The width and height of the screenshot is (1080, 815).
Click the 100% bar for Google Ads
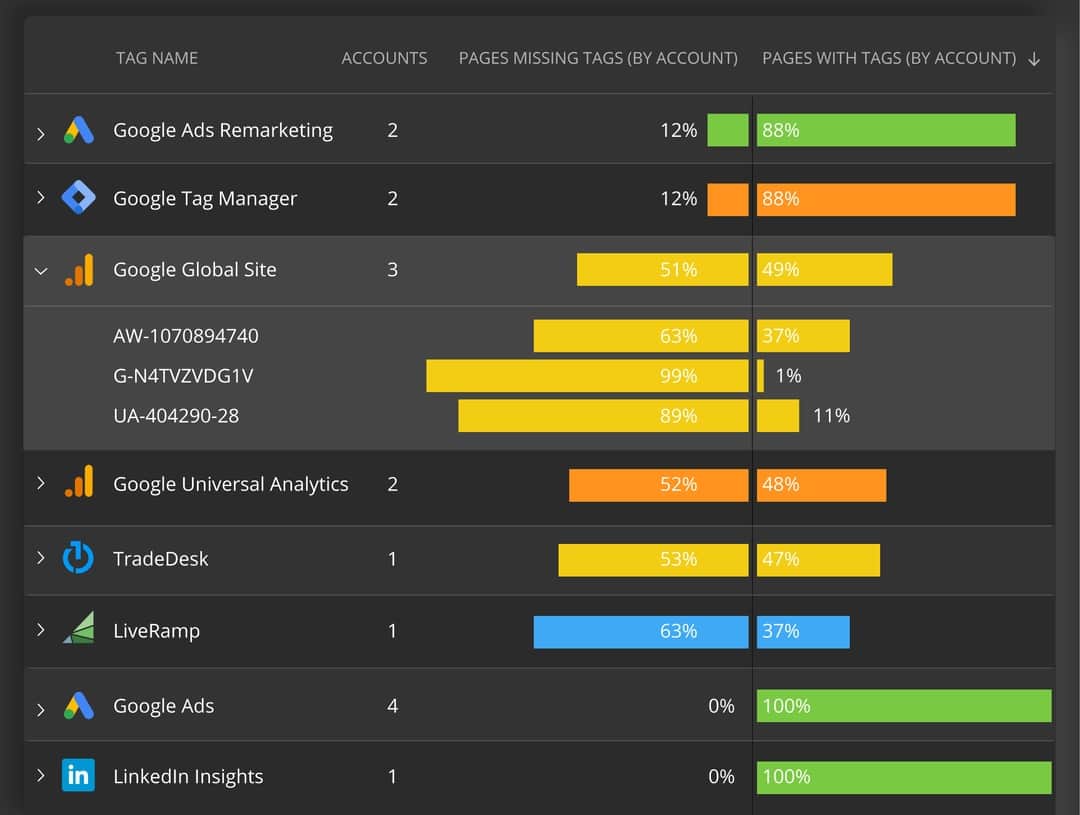(904, 705)
